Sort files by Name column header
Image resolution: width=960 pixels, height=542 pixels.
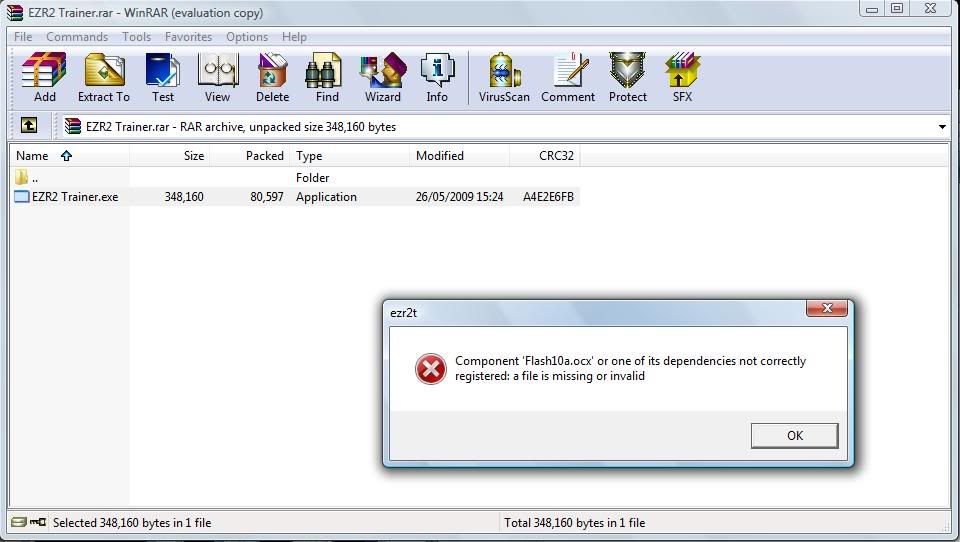[x=33, y=156]
